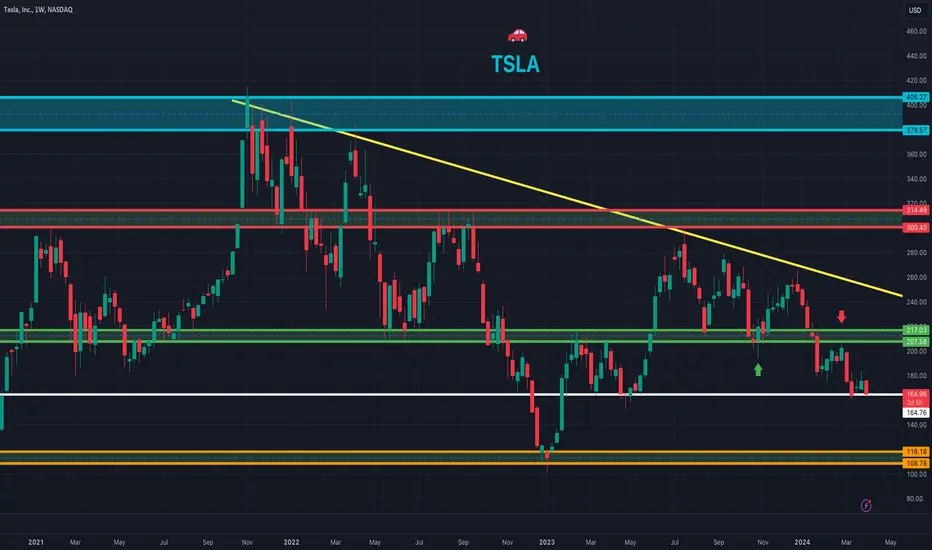
Task: Select the 217.03 green price label
Action: point(915,330)
